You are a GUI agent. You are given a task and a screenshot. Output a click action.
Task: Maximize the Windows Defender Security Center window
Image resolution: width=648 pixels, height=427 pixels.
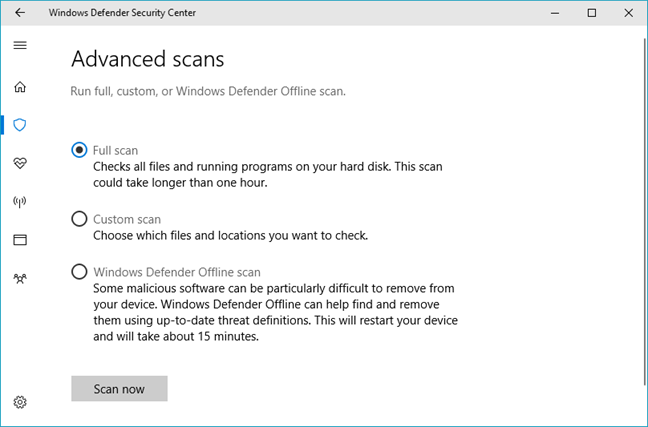(x=592, y=13)
